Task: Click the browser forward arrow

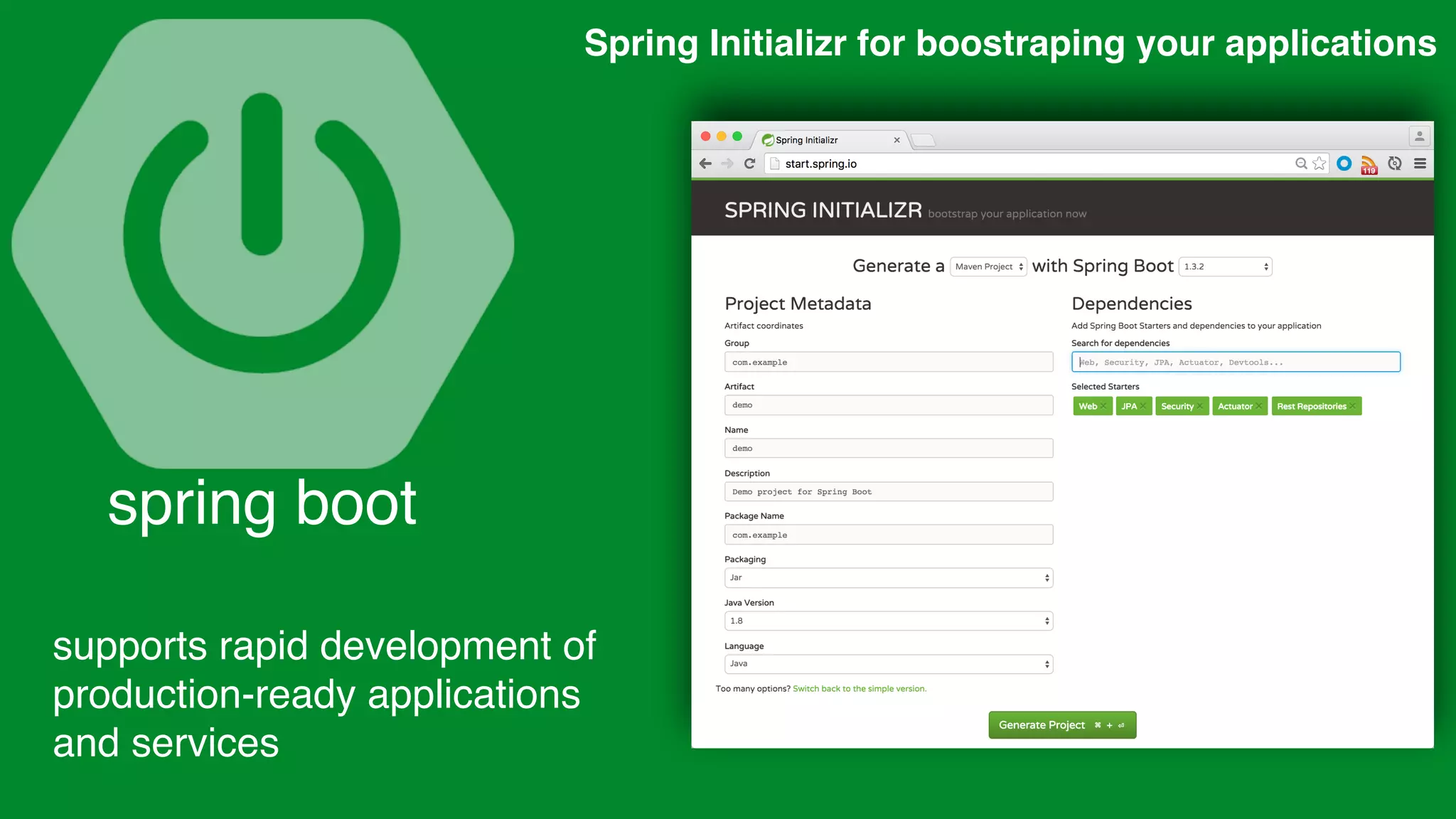Action: click(727, 164)
